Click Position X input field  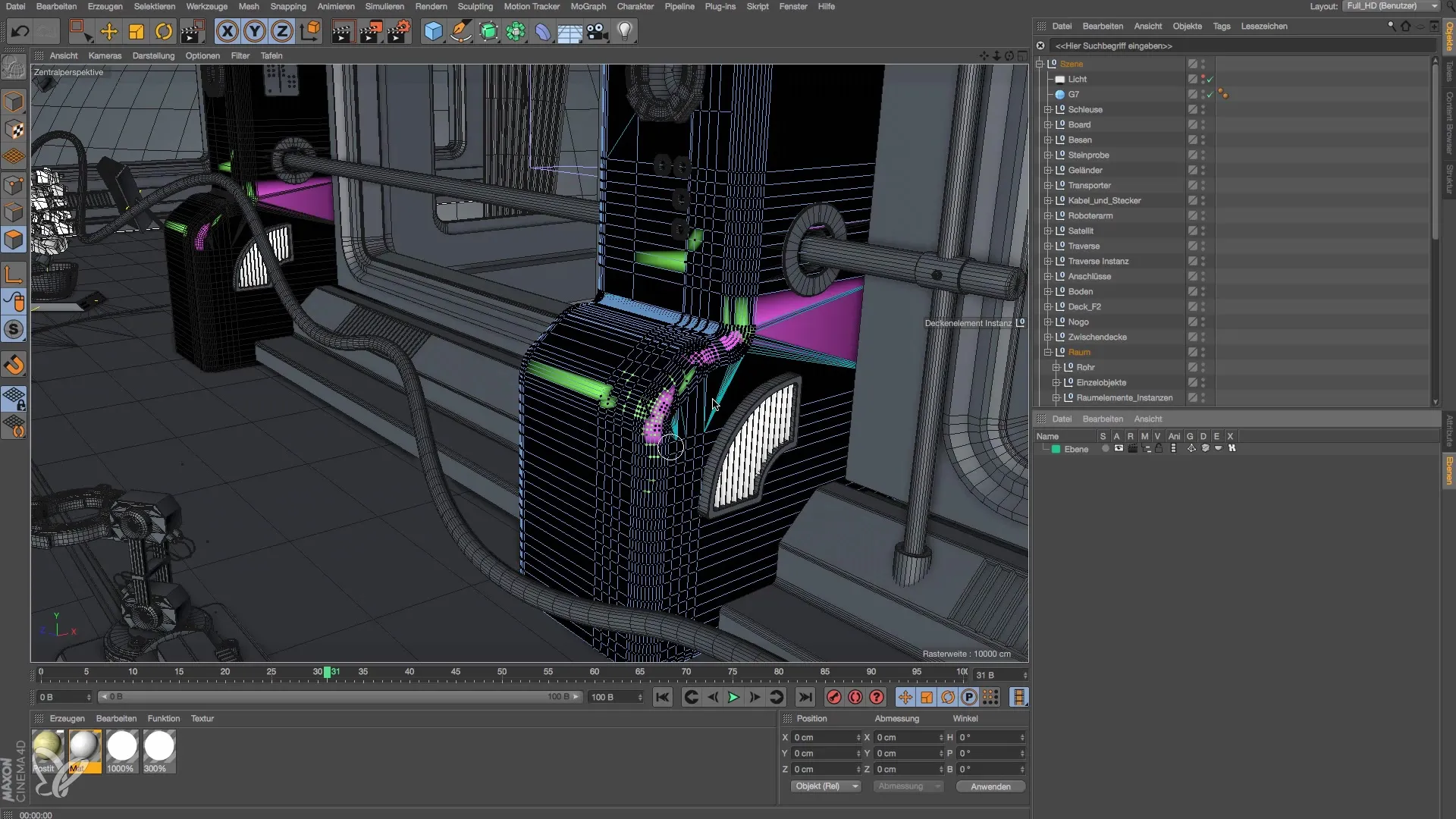pyautogui.click(x=825, y=737)
